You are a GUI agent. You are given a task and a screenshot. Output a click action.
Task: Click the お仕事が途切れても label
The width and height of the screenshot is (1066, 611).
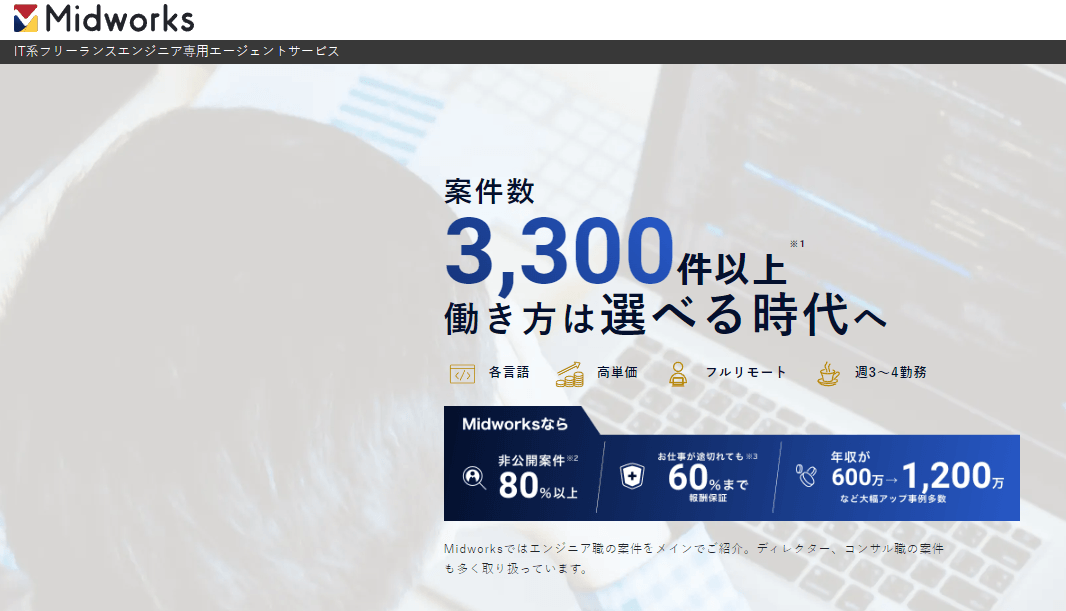(700, 457)
